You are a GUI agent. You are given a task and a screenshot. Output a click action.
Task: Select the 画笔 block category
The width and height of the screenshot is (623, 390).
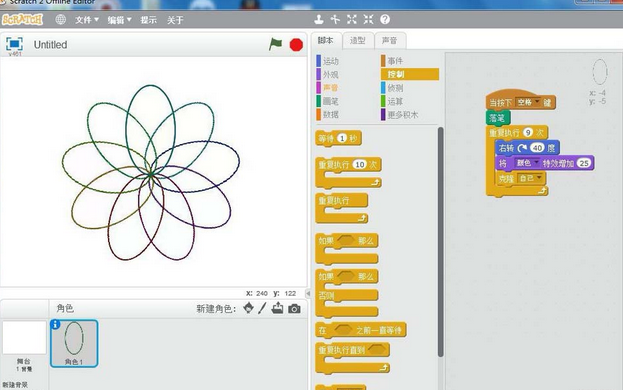pyautogui.click(x=328, y=101)
